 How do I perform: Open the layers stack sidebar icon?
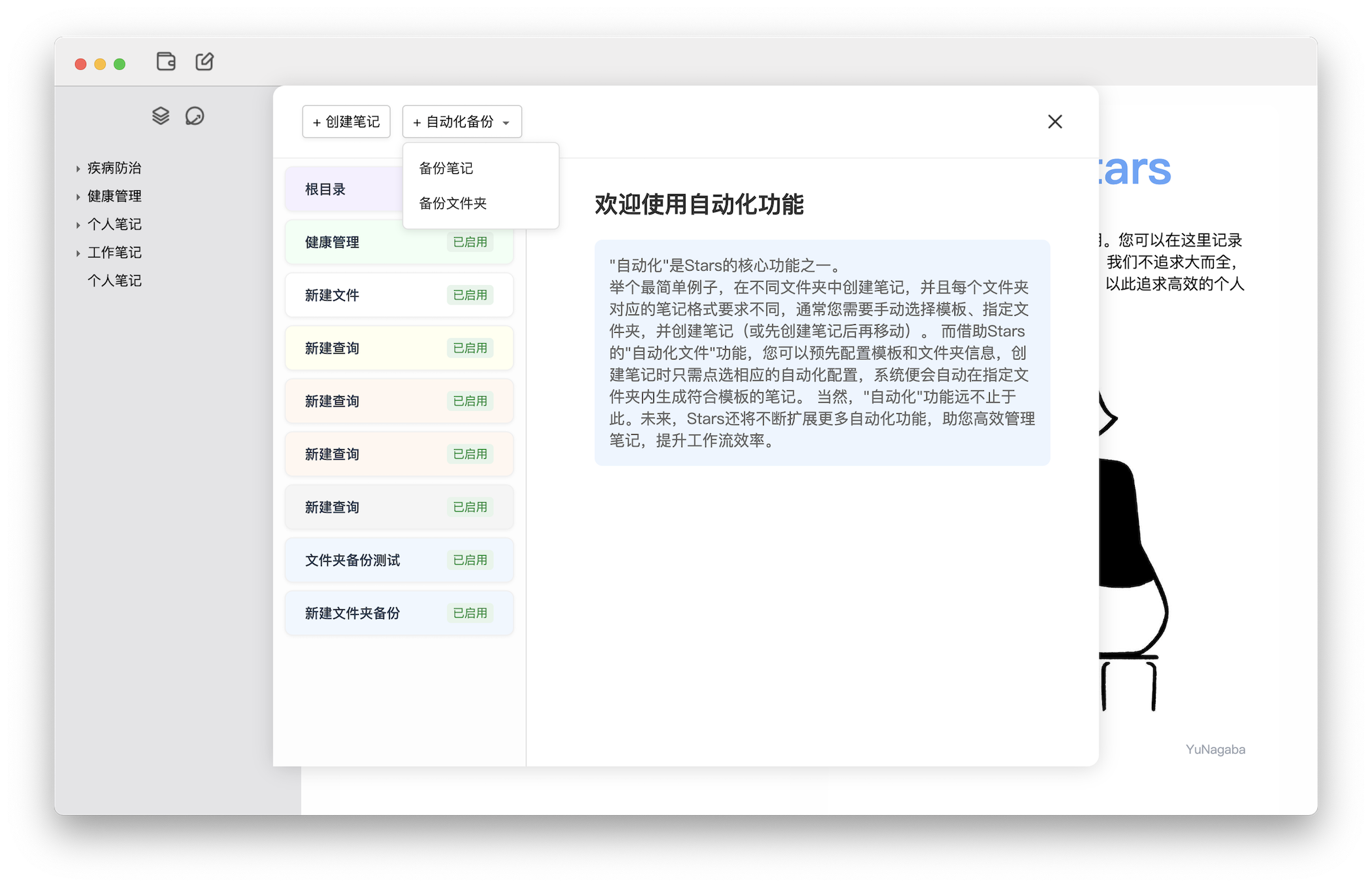(x=161, y=116)
